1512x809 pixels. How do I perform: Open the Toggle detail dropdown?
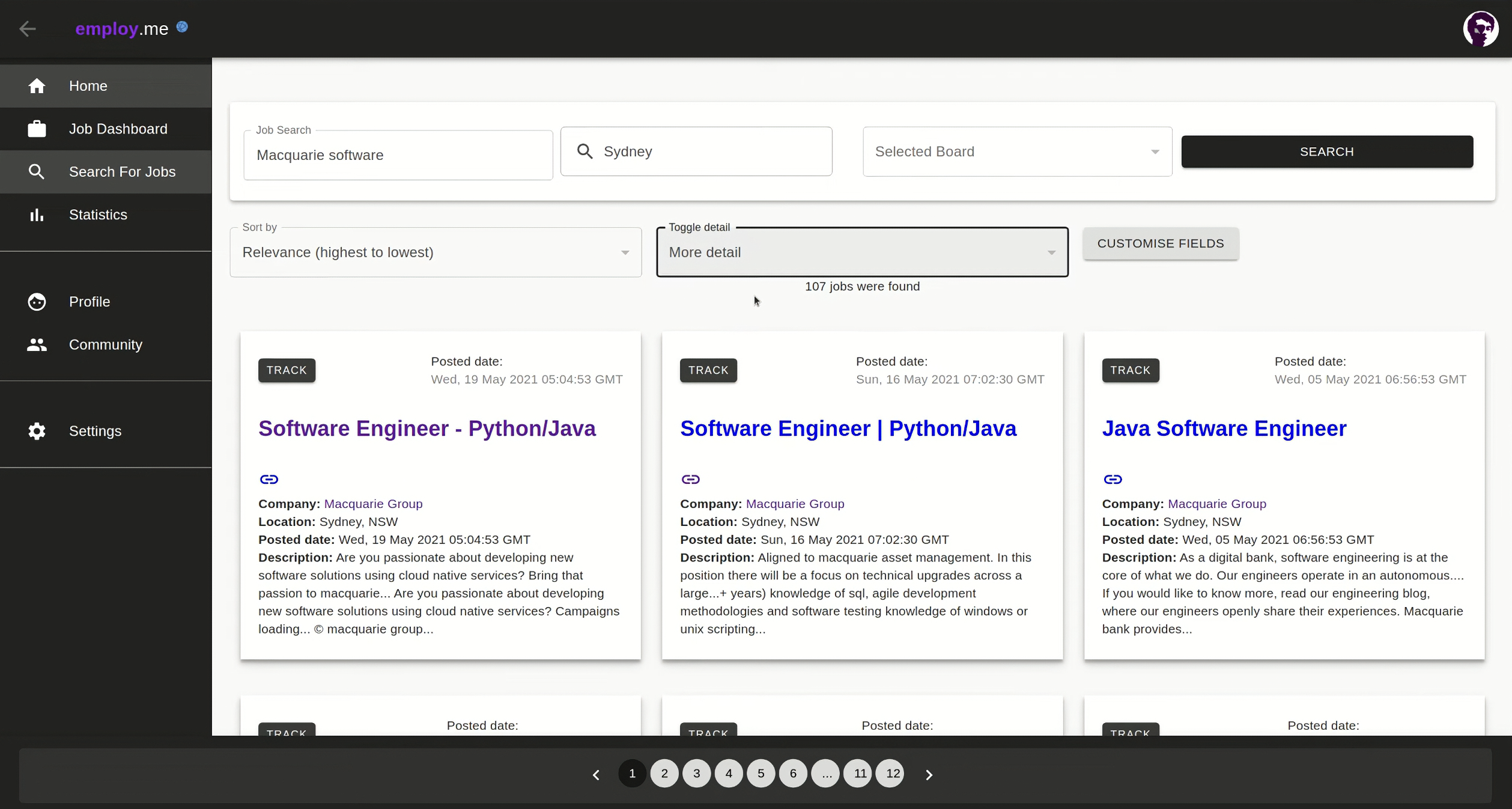coord(861,252)
